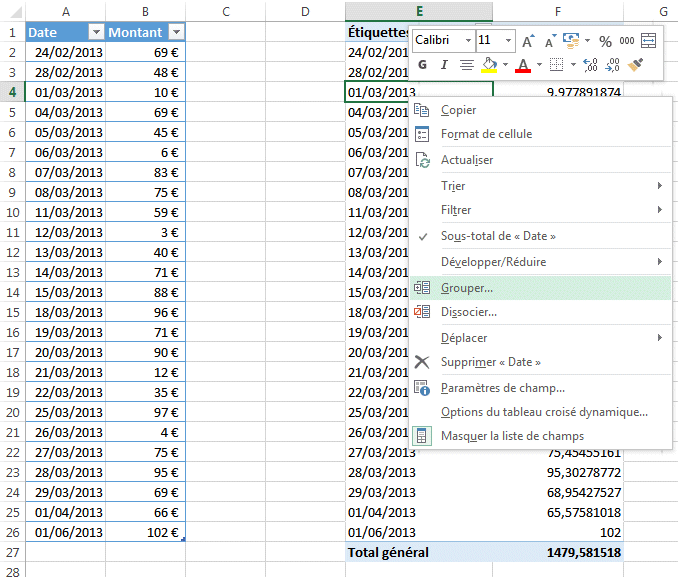678x577 pixels.
Task: Click the center align icon in mini toolbar
Action: pyautogui.click(x=466, y=65)
